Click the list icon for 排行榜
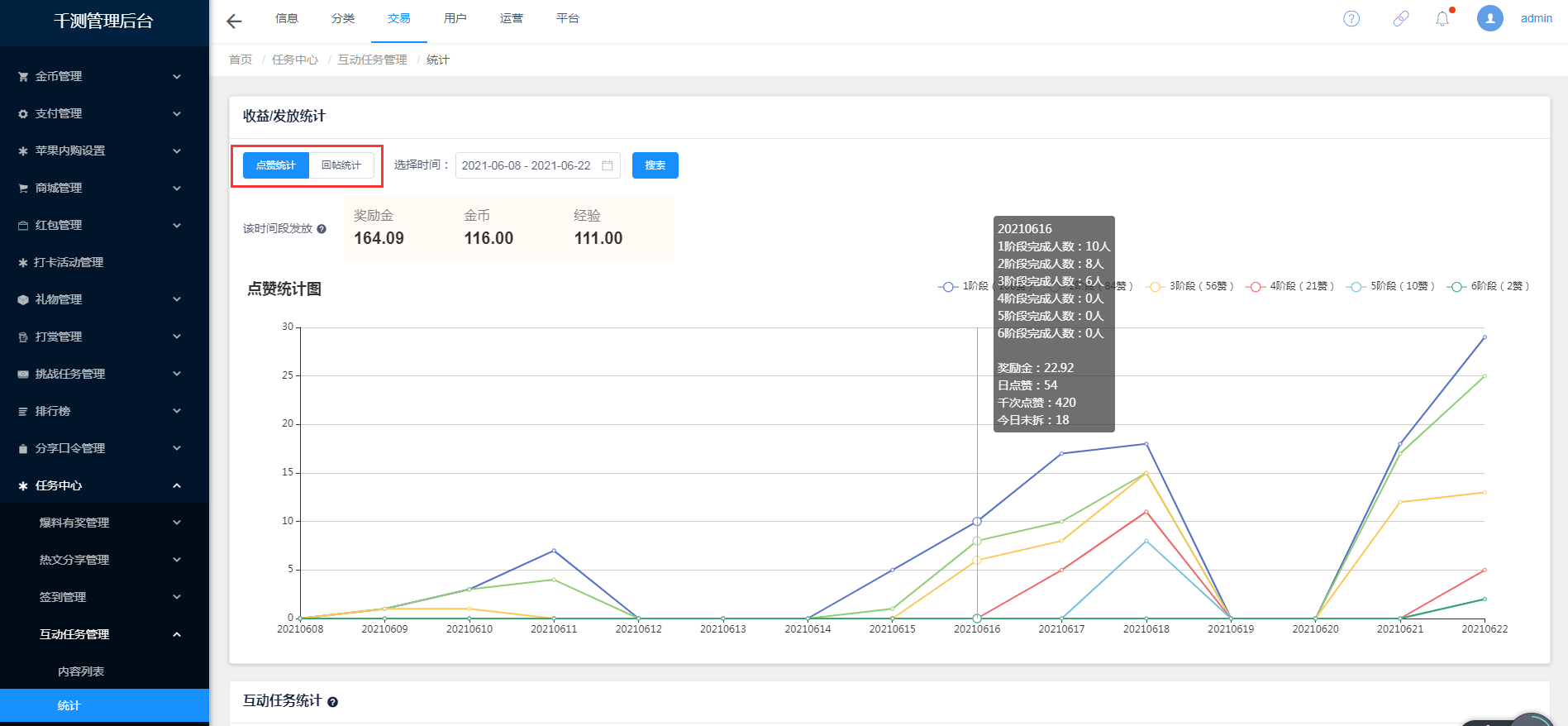 point(23,411)
